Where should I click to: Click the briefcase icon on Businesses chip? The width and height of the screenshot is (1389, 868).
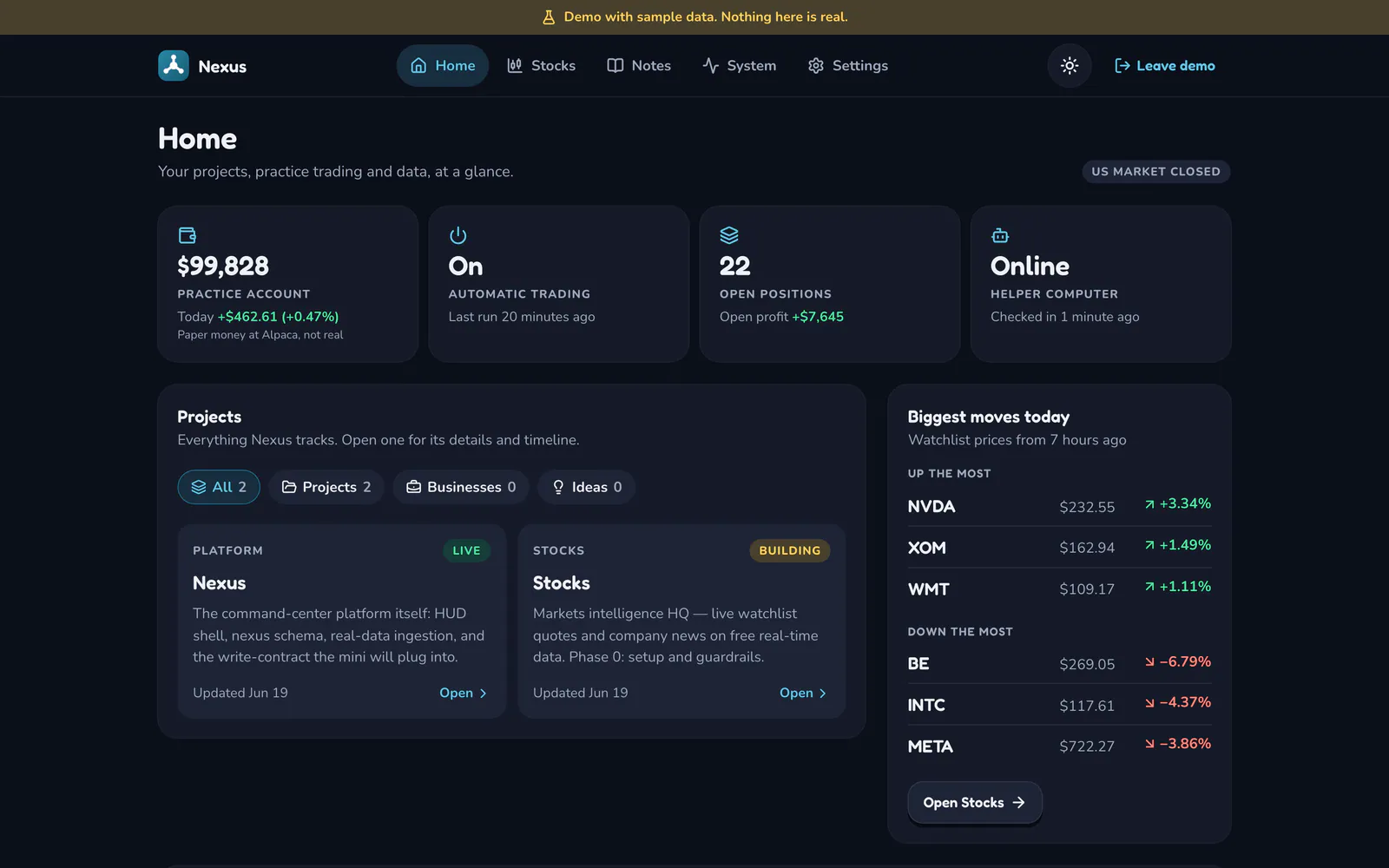[414, 487]
